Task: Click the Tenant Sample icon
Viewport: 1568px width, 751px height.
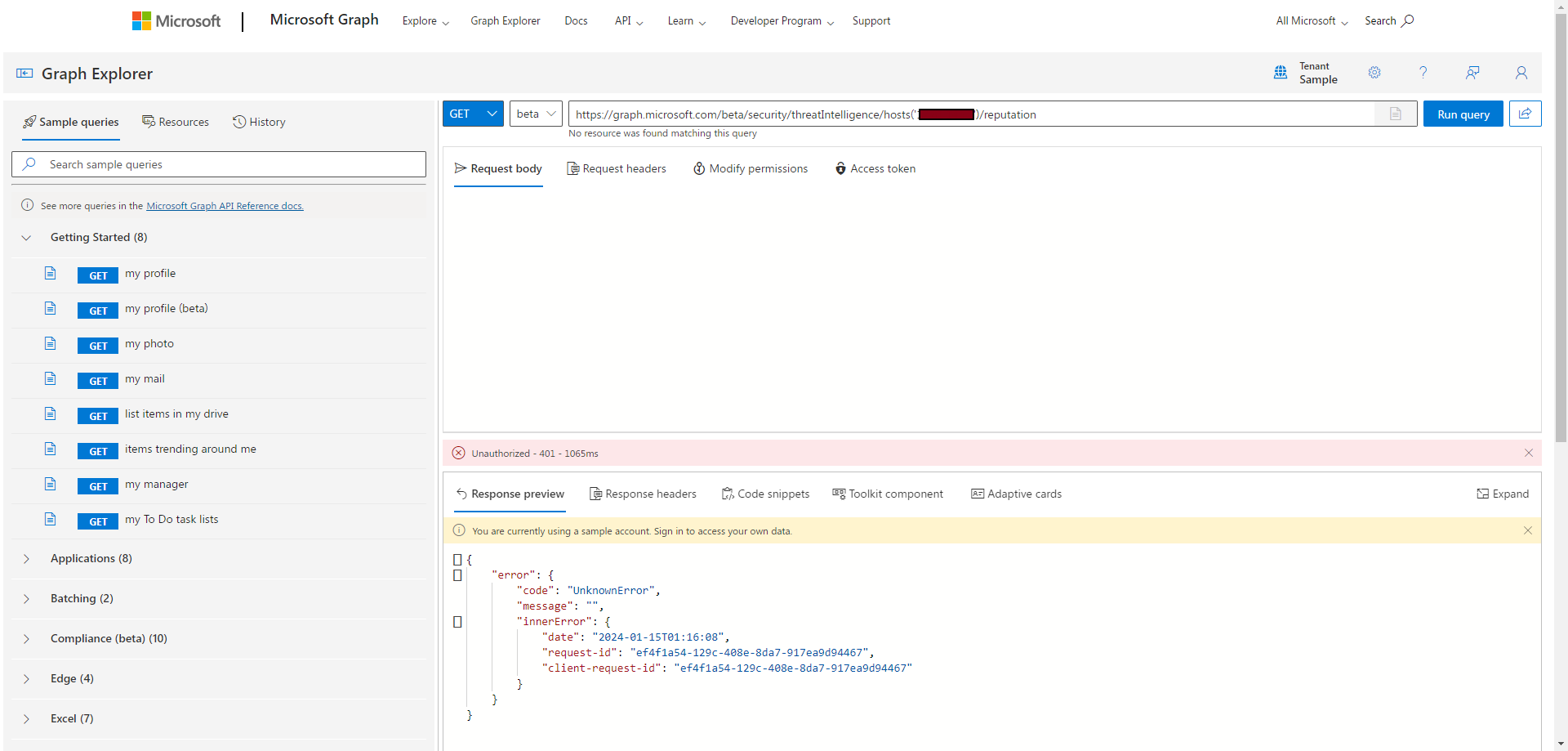Action: [x=1280, y=73]
